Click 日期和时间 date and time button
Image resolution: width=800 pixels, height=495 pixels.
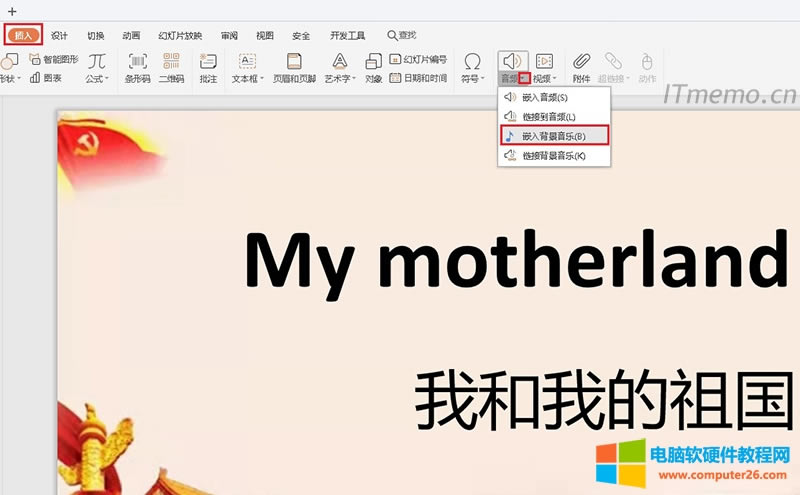418,77
